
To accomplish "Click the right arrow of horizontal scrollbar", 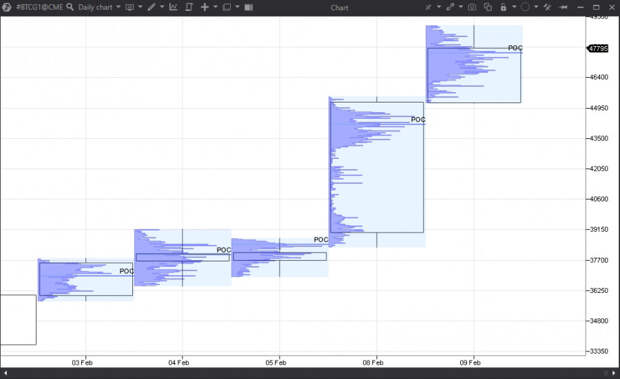I will pos(614,373).
